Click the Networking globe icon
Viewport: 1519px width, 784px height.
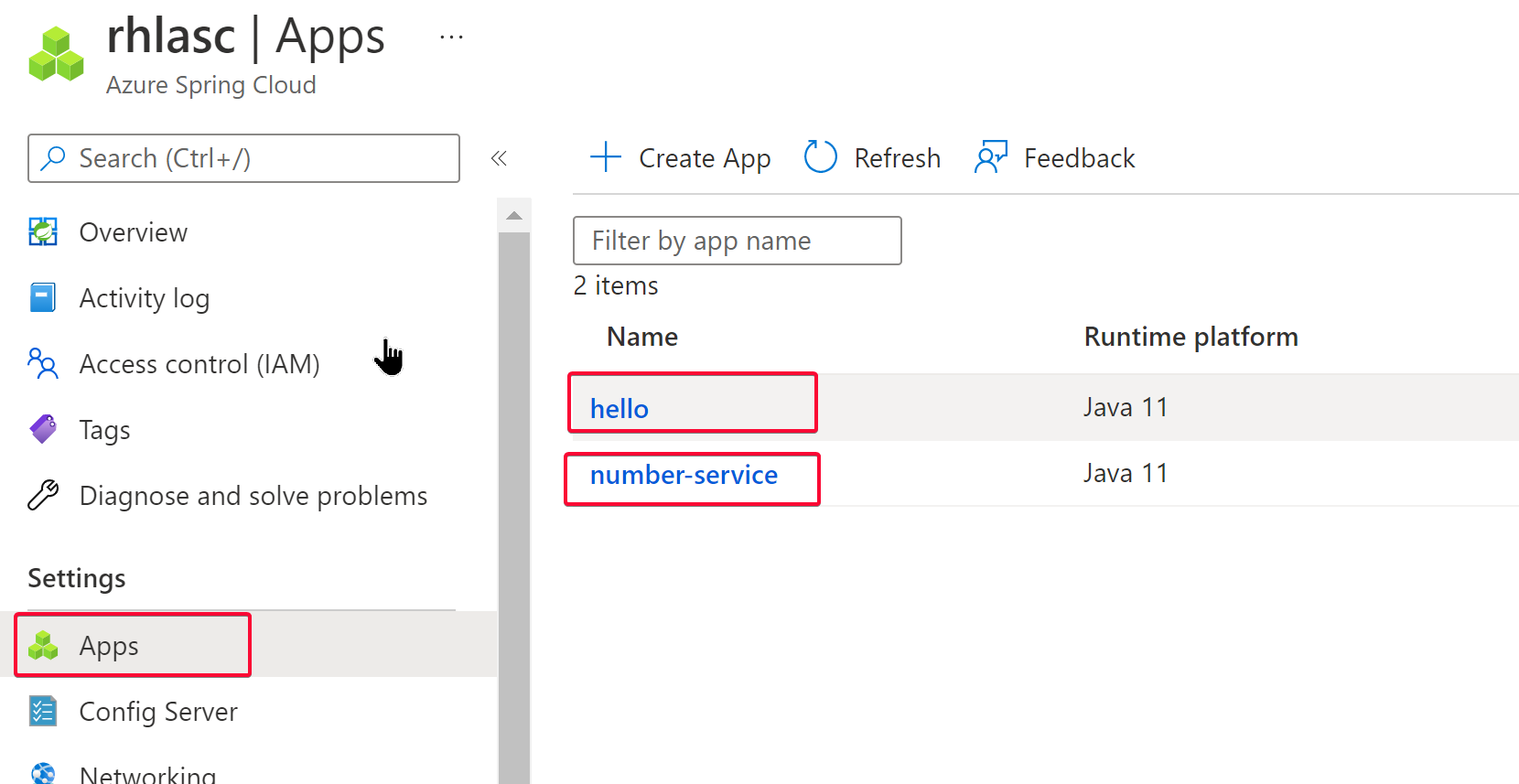43,773
